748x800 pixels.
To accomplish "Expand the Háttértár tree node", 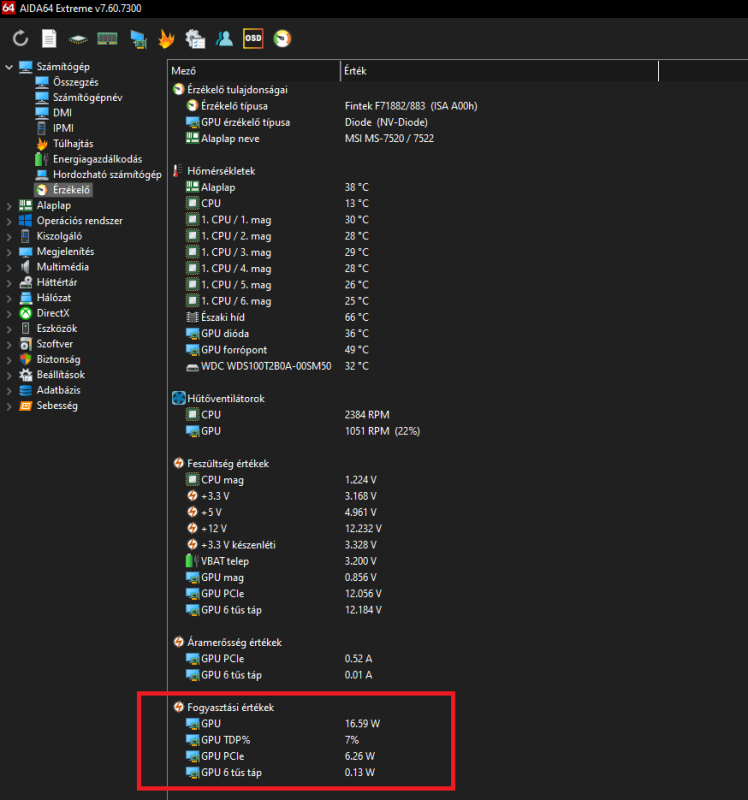I will coord(9,283).
